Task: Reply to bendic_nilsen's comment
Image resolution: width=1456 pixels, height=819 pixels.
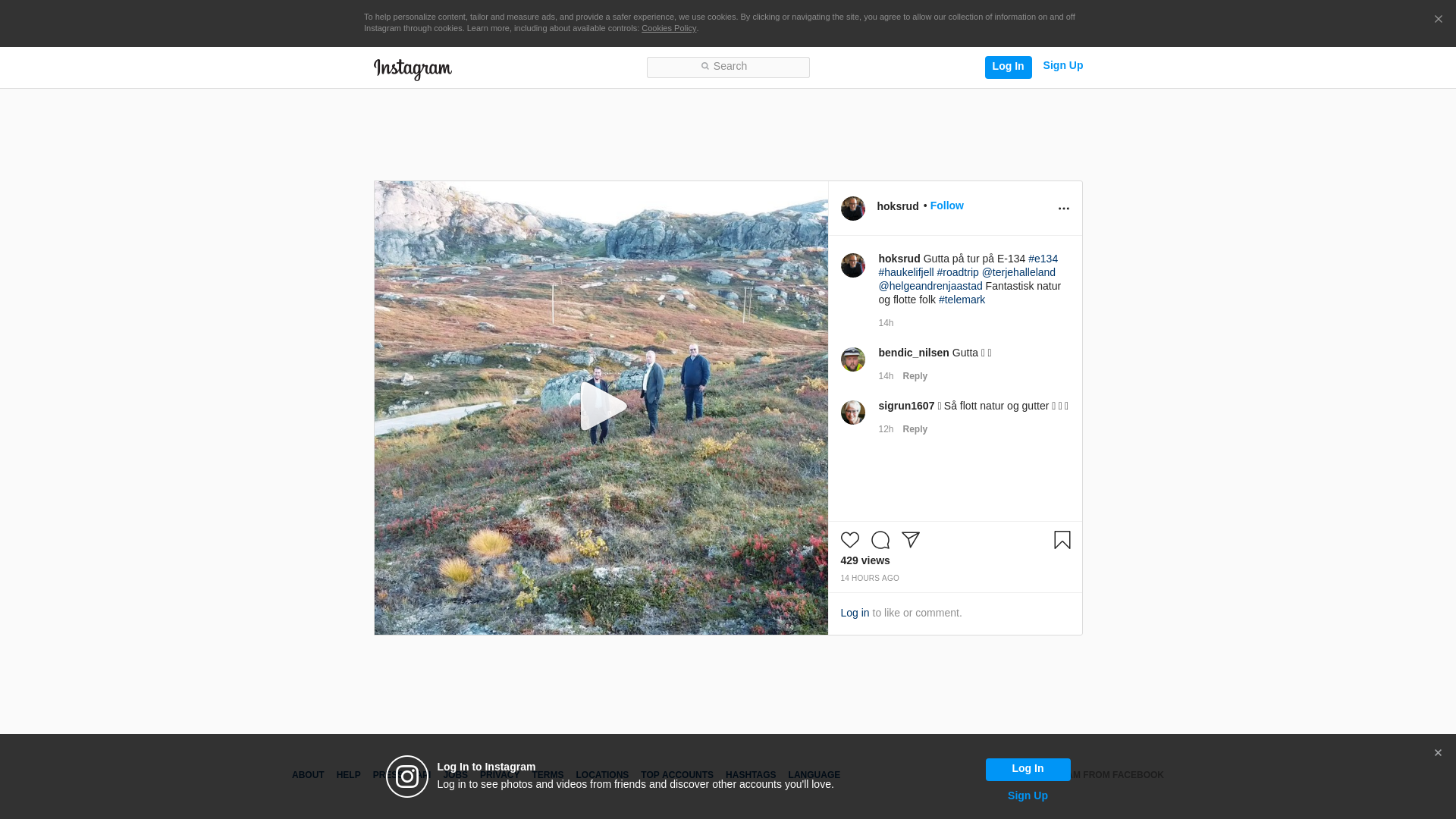Action: pyautogui.click(x=915, y=376)
